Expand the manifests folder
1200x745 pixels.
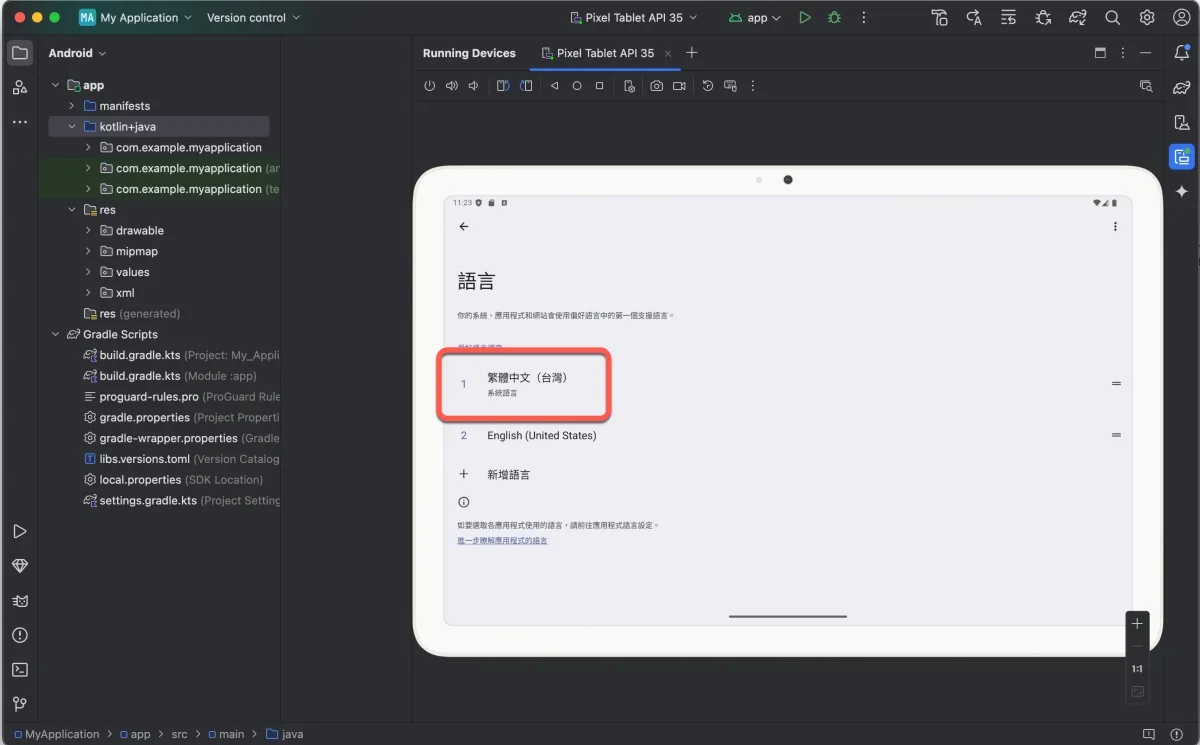pyautogui.click(x=71, y=106)
